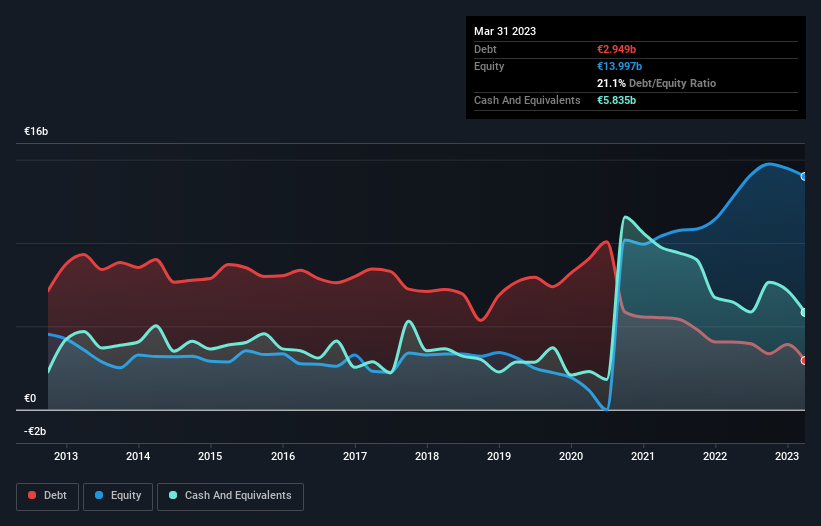Click the 2019 x-axis label

(x=499, y=456)
